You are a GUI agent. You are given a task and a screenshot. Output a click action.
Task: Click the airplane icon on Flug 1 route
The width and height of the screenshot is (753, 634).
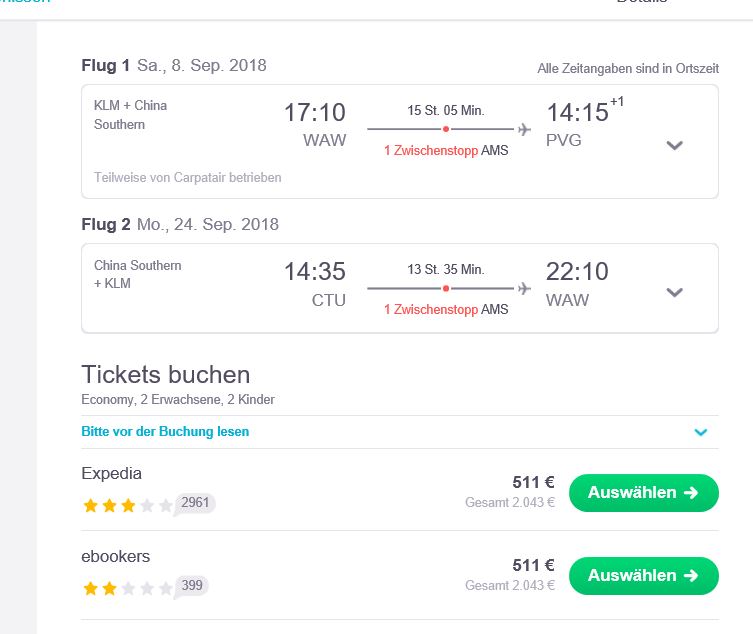coord(524,129)
